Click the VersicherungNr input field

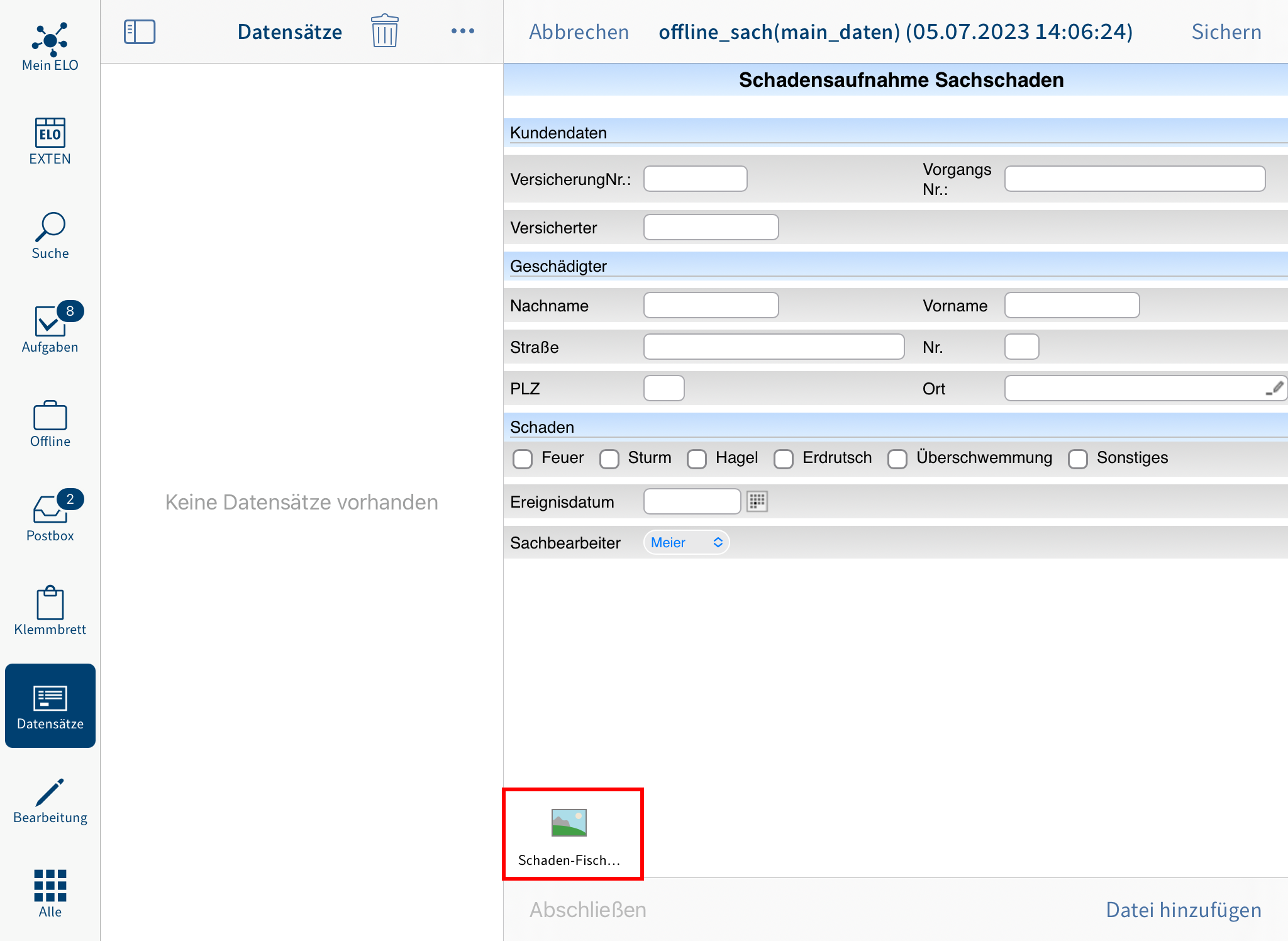(x=697, y=178)
